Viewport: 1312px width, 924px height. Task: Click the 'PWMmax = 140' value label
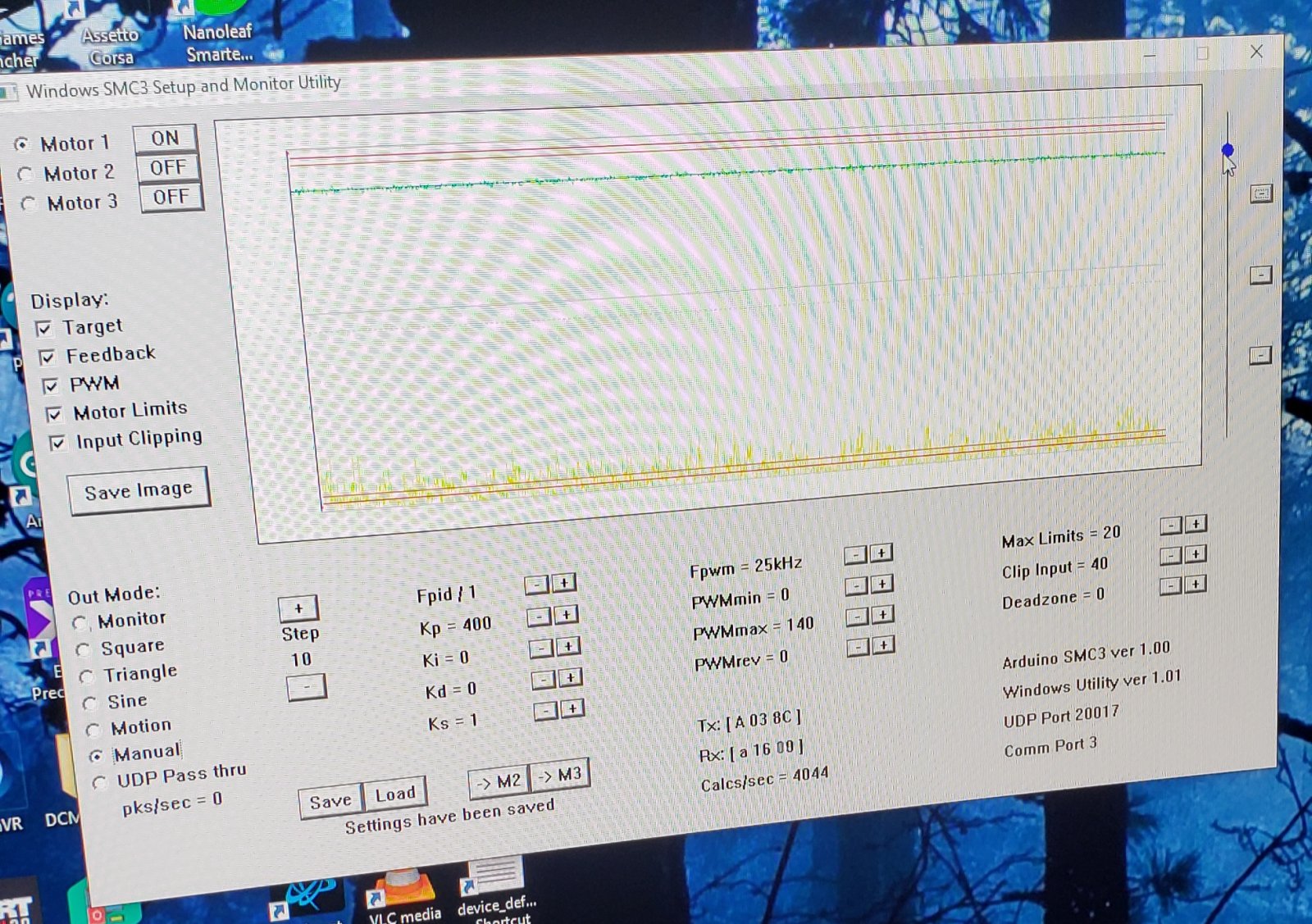pyautogui.click(x=753, y=629)
